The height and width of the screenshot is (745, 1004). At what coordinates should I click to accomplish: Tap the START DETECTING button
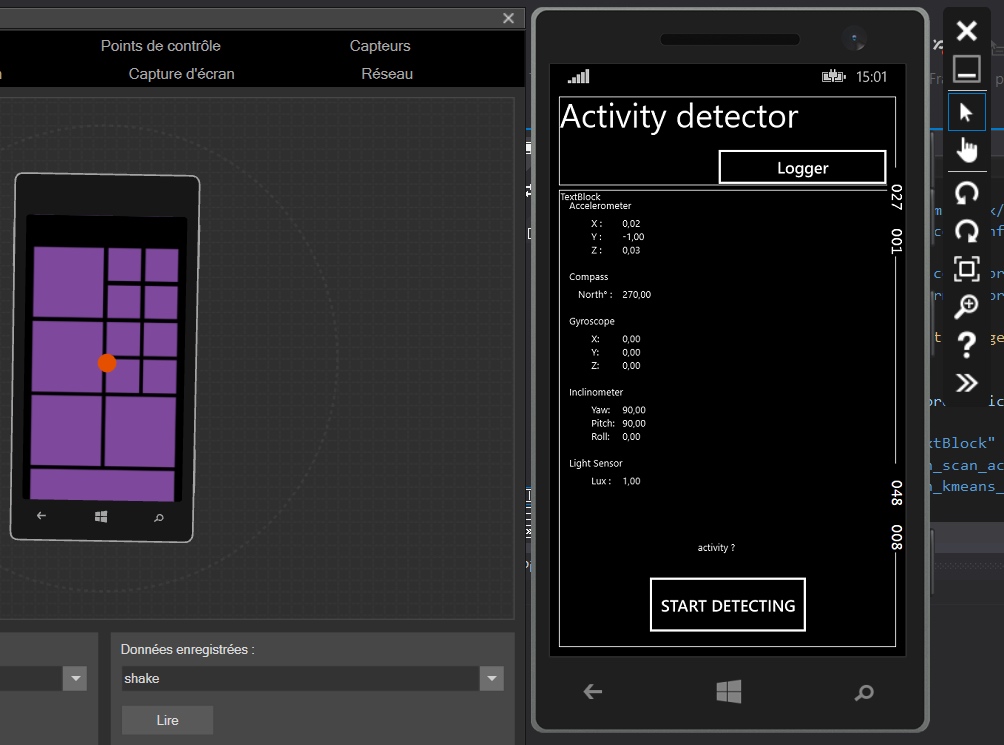pos(727,605)
